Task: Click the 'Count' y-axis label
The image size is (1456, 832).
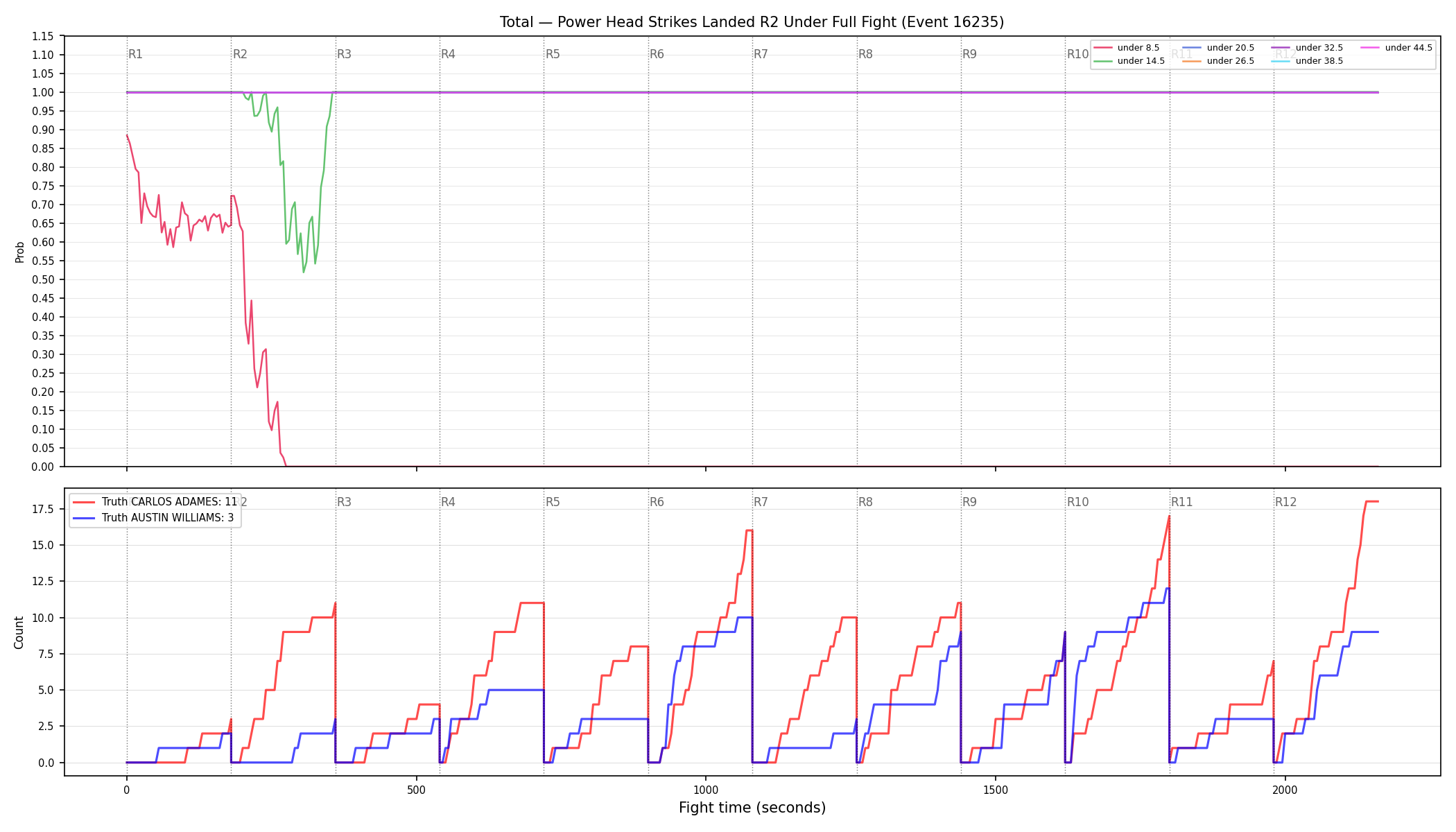Action: (x=19, y=632)
